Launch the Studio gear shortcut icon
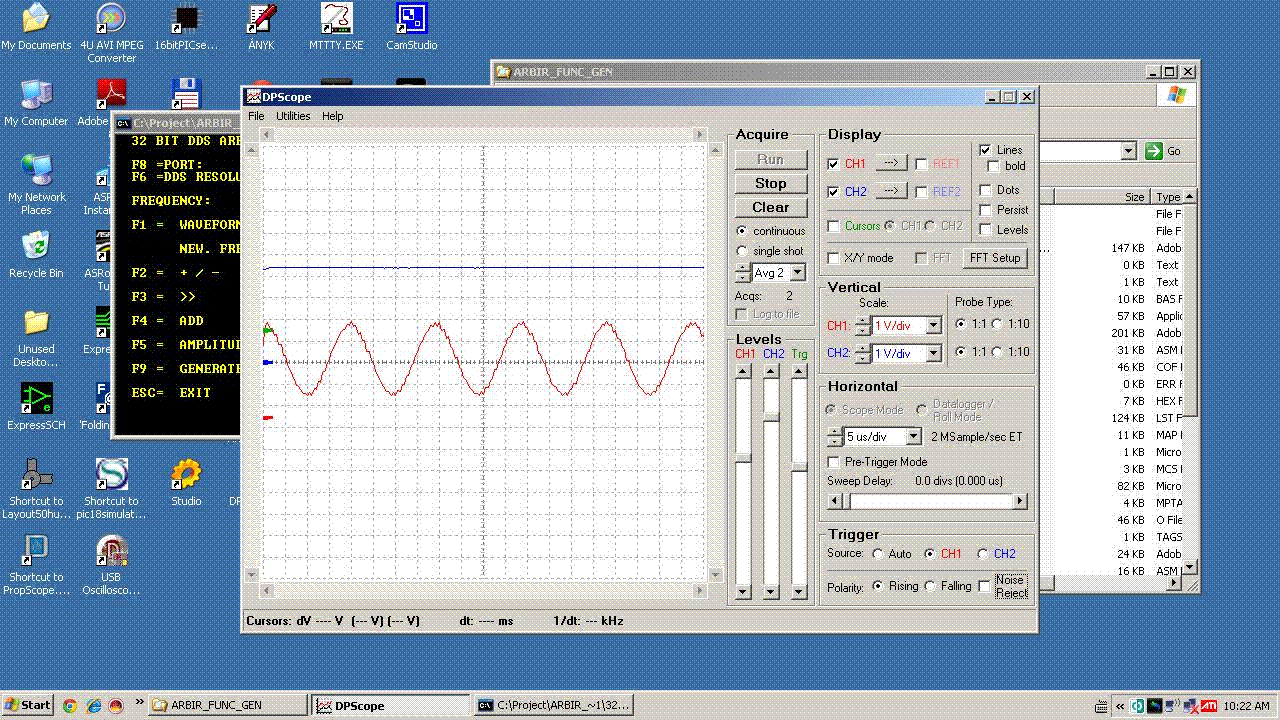The height and width of the screenshot is (720, 1280). click(x=186, y=484)
